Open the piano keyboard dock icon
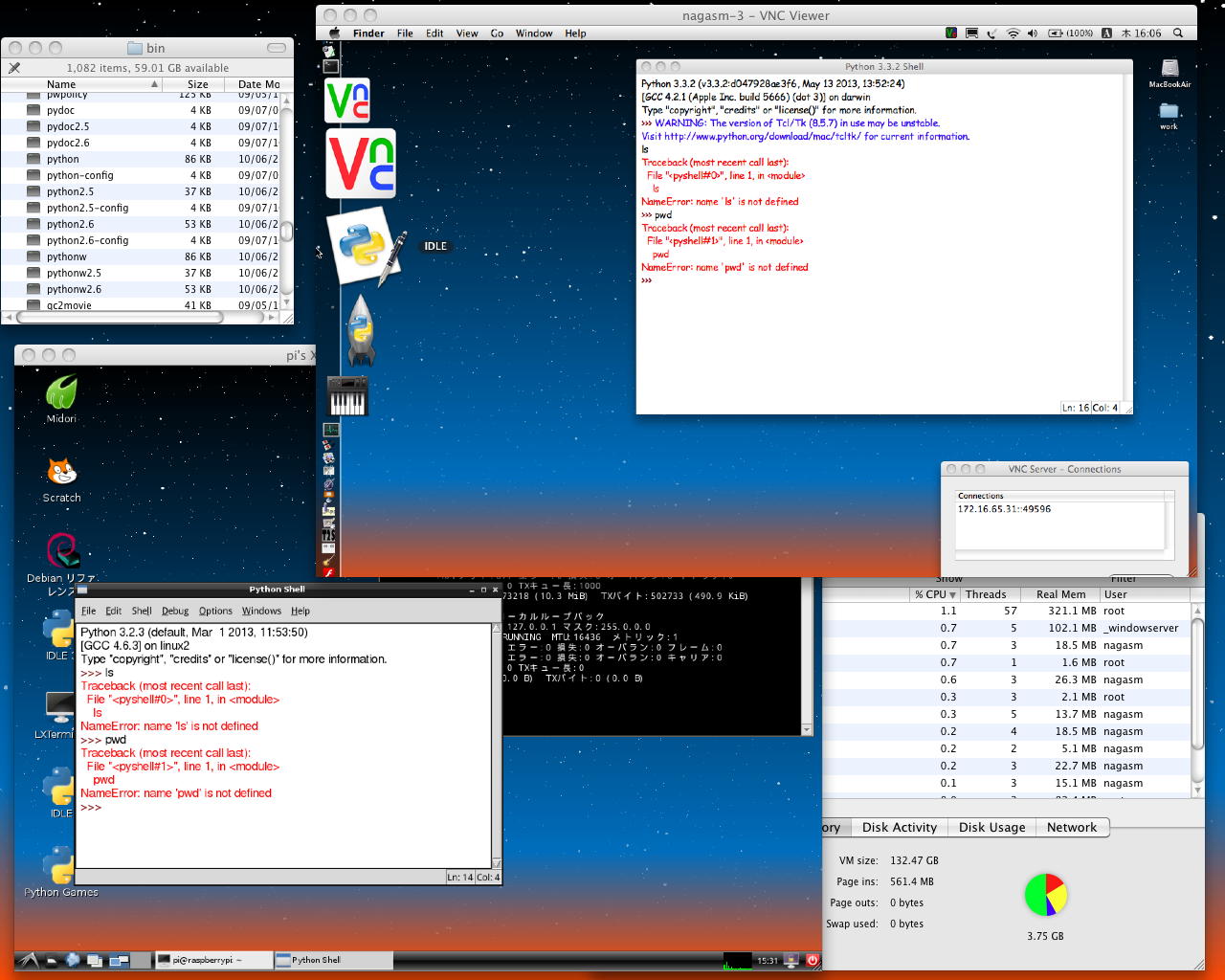This screenshot has height=980, width=1225. coord(346,396)
